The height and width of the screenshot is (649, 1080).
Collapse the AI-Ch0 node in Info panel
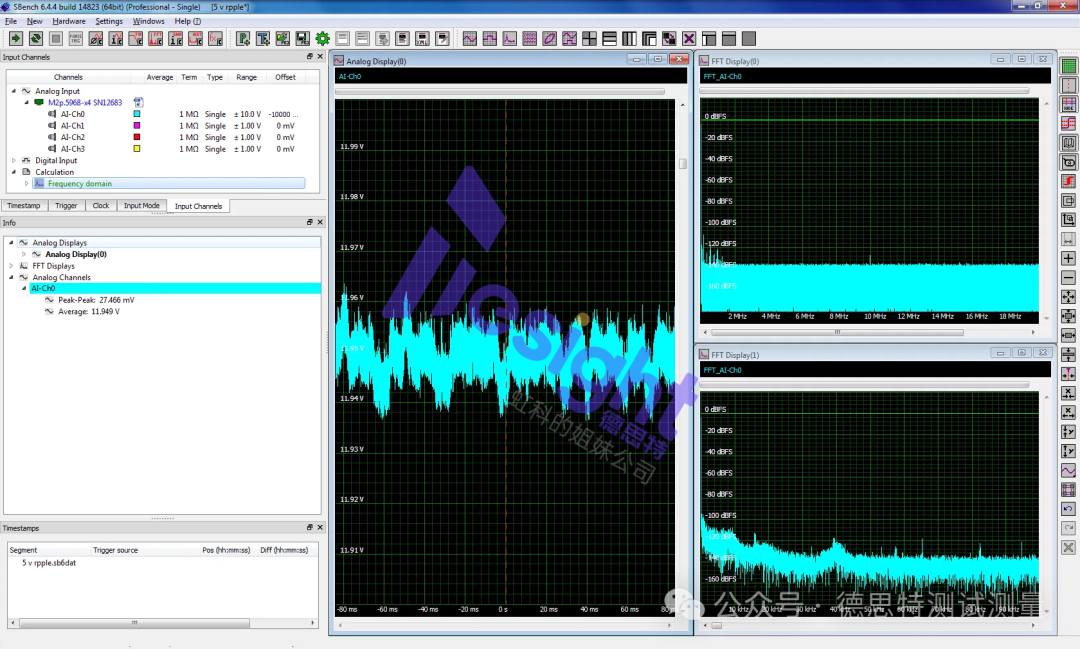(x=24, y=289)
